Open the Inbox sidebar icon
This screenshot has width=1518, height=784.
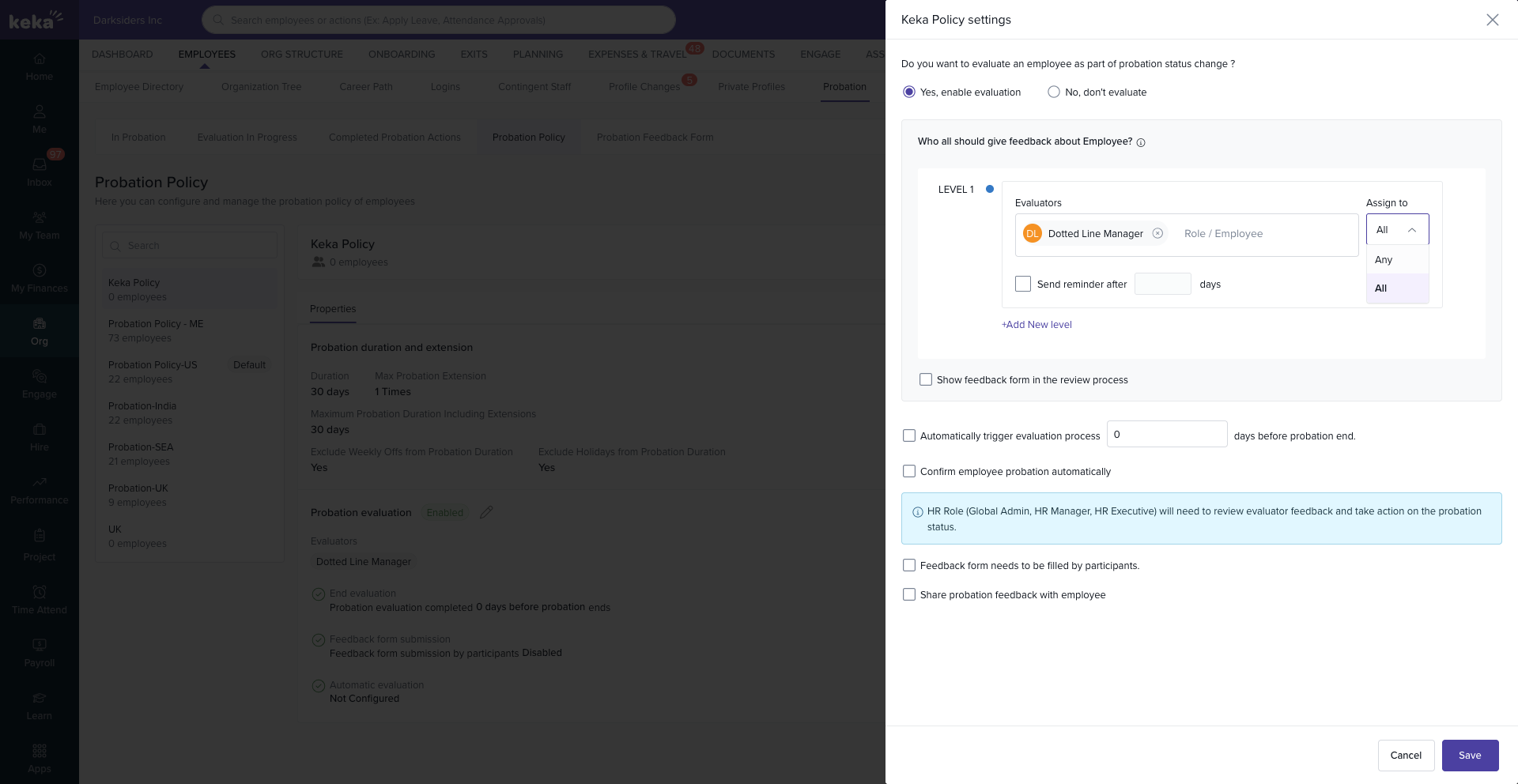point(40,164)
